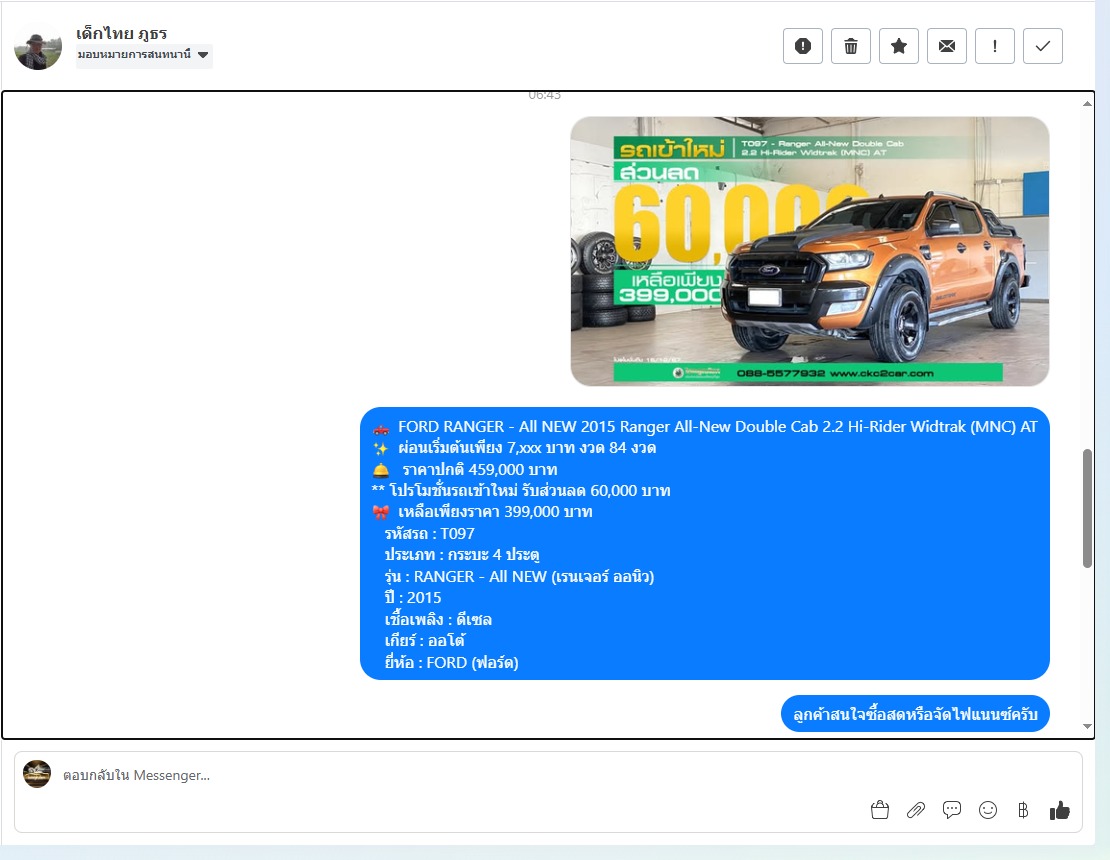The width and height of the screenshot is (1110, 860).
Task: Click the promotion line with 60,000 baht discount
Action: [x=521, y=491]
